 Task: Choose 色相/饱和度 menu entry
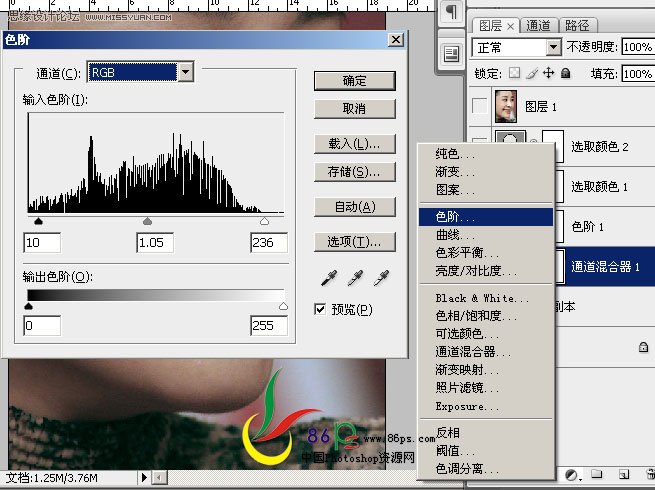tap(486, 315)
